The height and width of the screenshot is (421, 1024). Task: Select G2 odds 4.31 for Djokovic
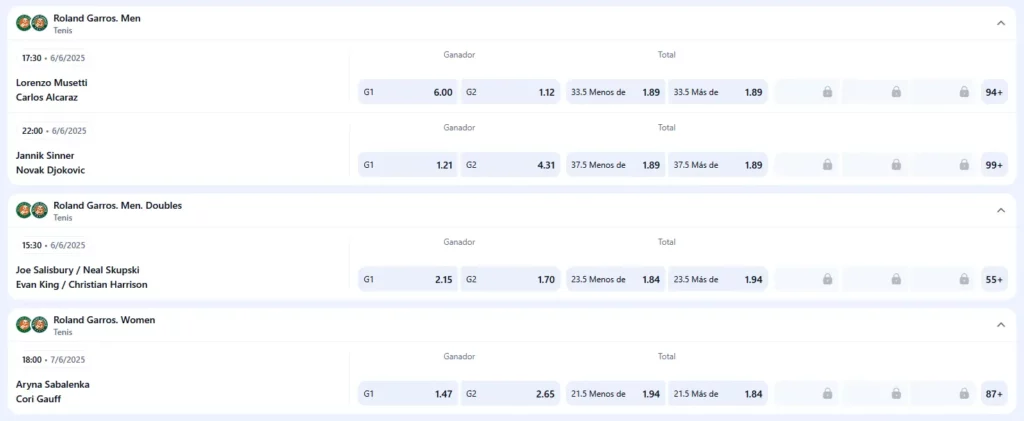(x=510, y=165)
